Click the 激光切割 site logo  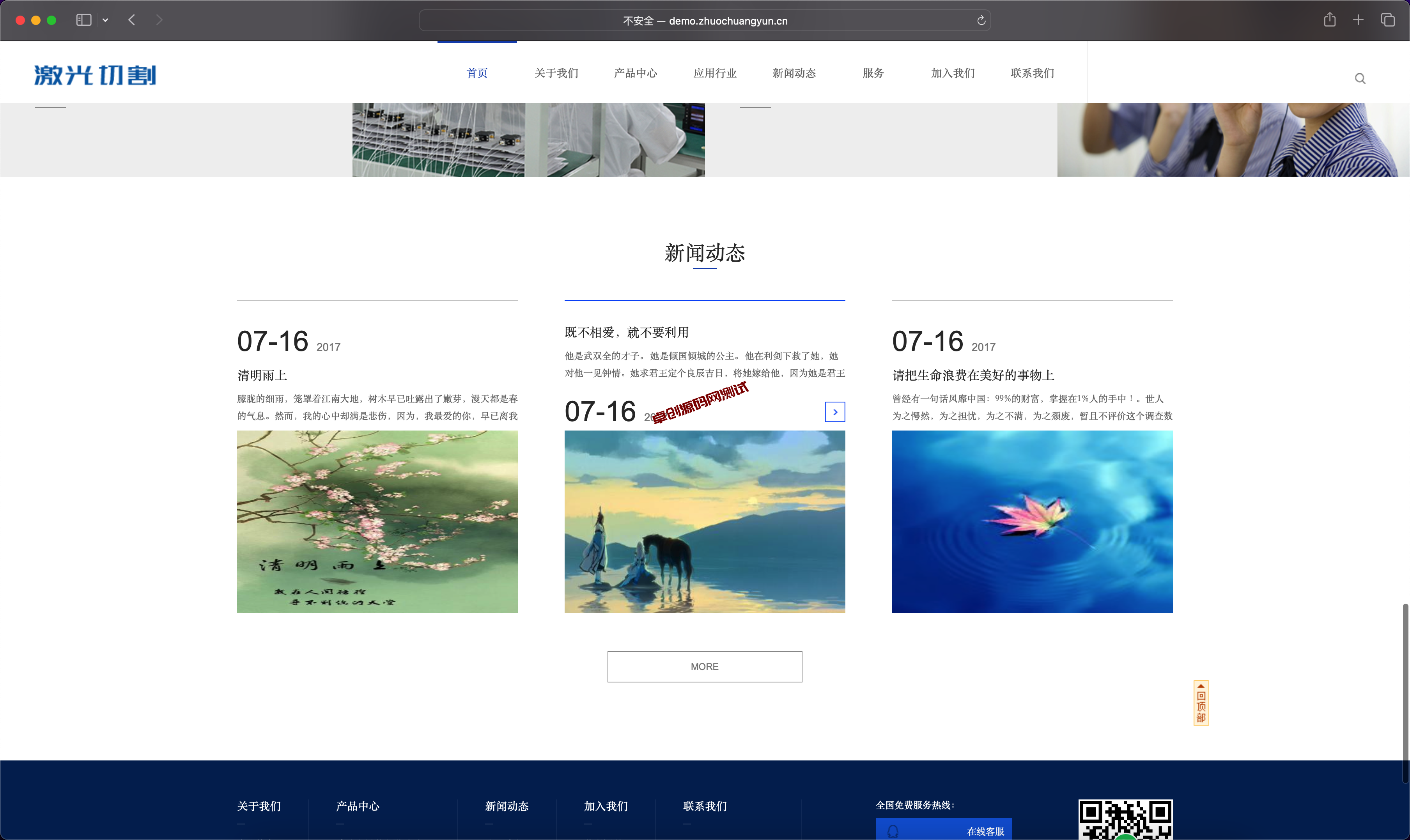point(95,75)
